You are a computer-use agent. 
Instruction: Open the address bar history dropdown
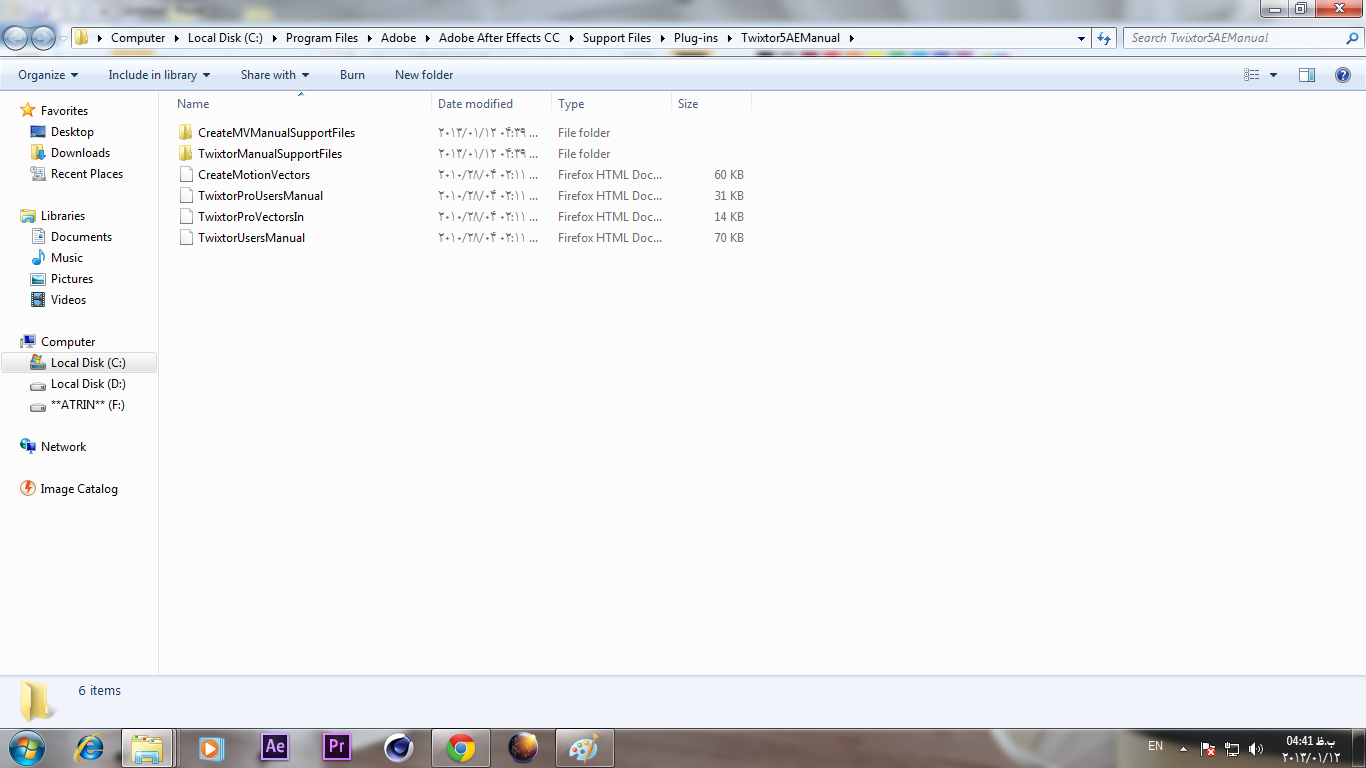[x=1082, y=38]
